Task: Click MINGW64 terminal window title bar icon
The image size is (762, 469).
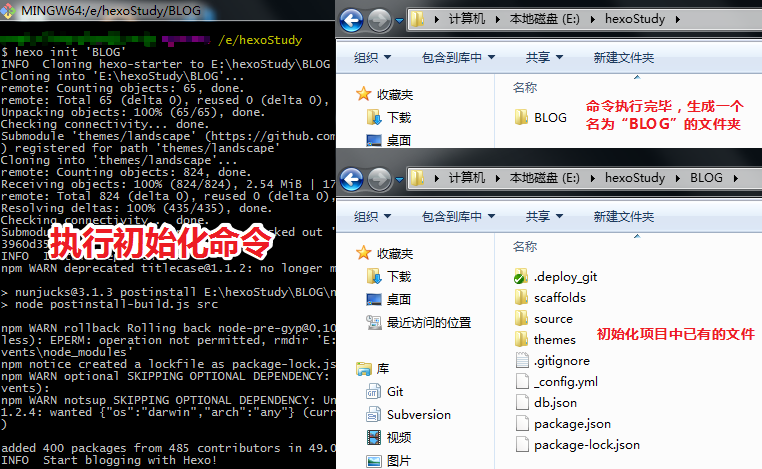Action: pos(7,11)
